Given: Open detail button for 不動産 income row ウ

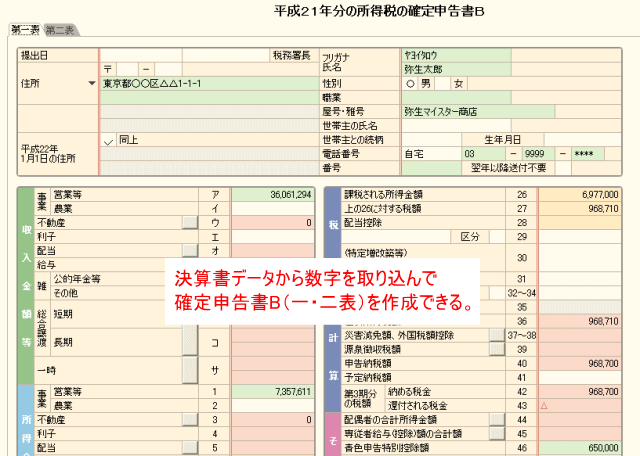Looking at the screenshot, I should coord(190,222).
